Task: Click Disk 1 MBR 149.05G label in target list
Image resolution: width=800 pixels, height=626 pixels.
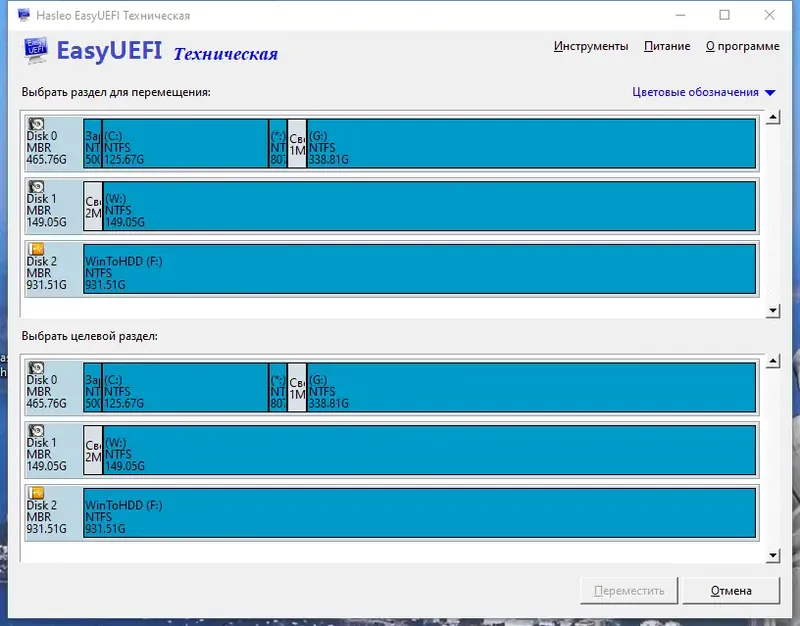Action: pyautogui.click(x=46, y=455)
